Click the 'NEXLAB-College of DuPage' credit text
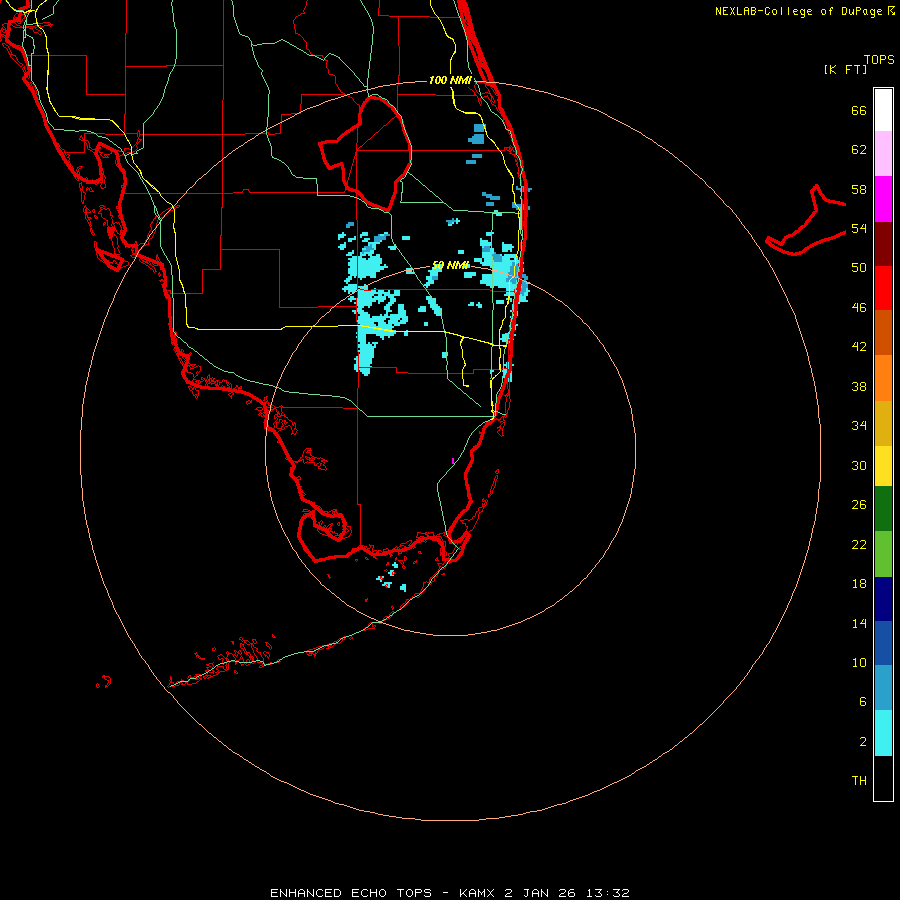Viewport: 900px width, 900px height. coord(798,11)
